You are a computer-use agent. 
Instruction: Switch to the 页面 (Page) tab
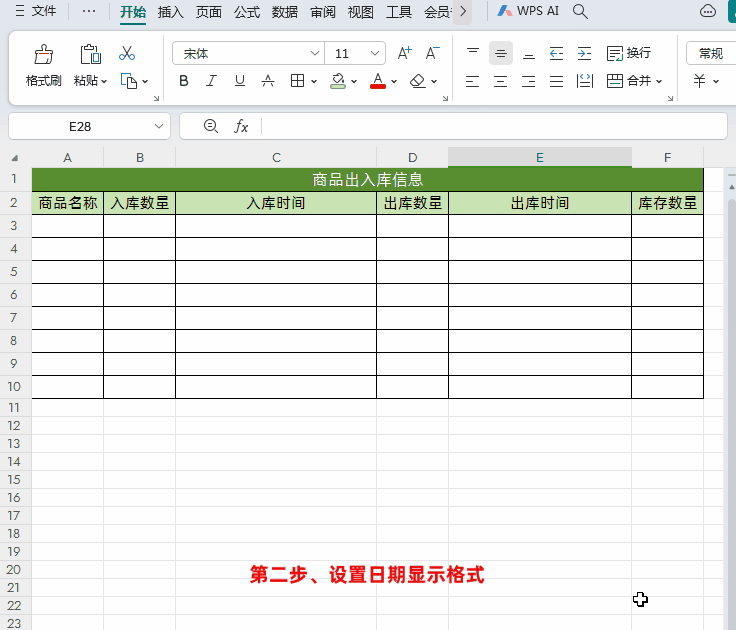(x=208, y=12)
